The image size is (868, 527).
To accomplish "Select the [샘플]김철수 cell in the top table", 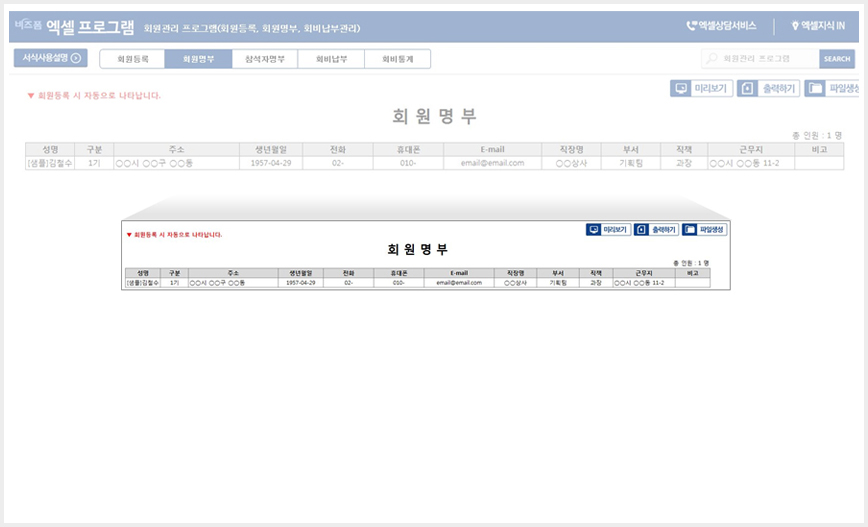I will 50,163.
